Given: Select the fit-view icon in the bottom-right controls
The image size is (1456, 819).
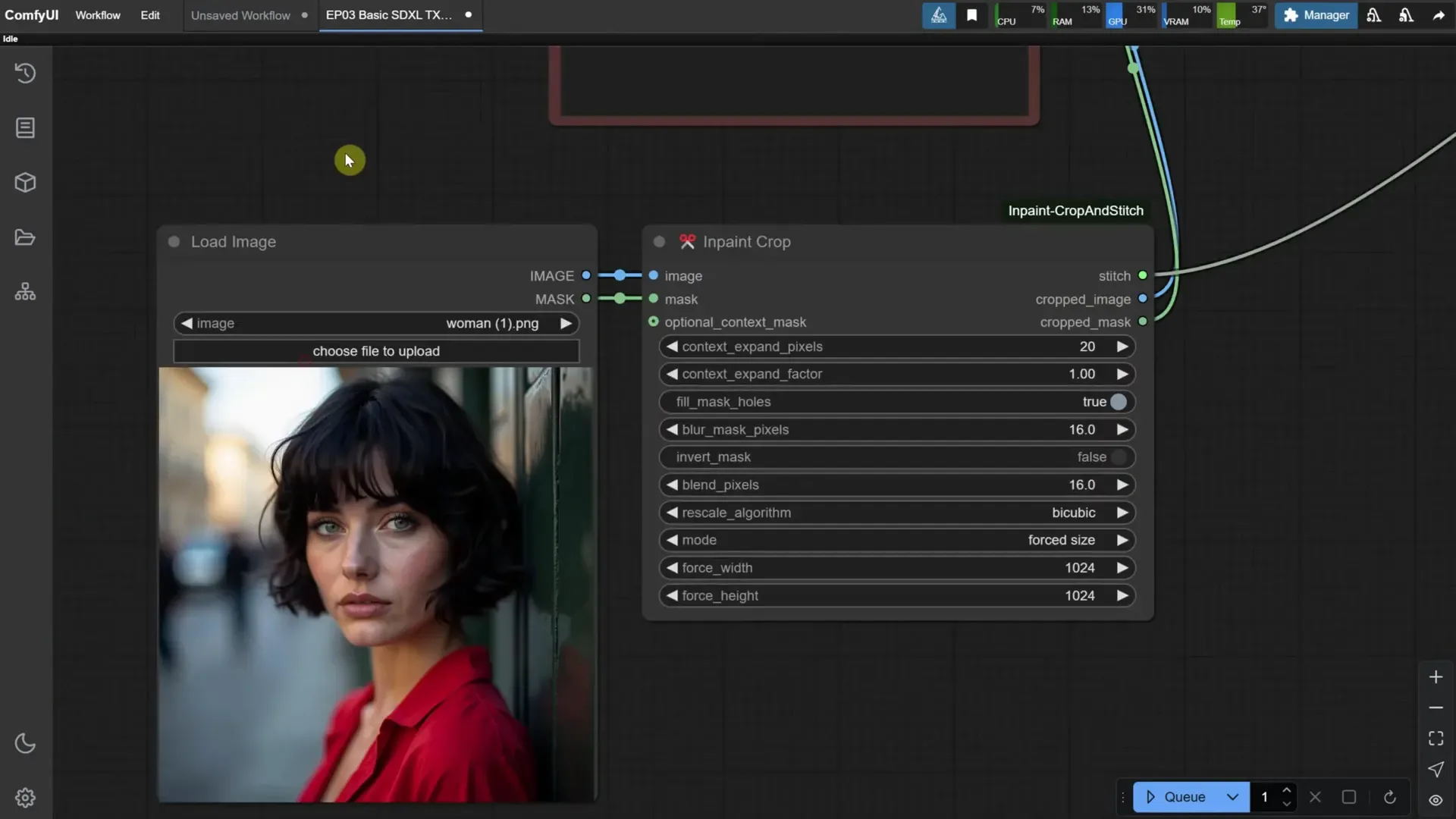Looking at the screenshot, I should 1436,738.
